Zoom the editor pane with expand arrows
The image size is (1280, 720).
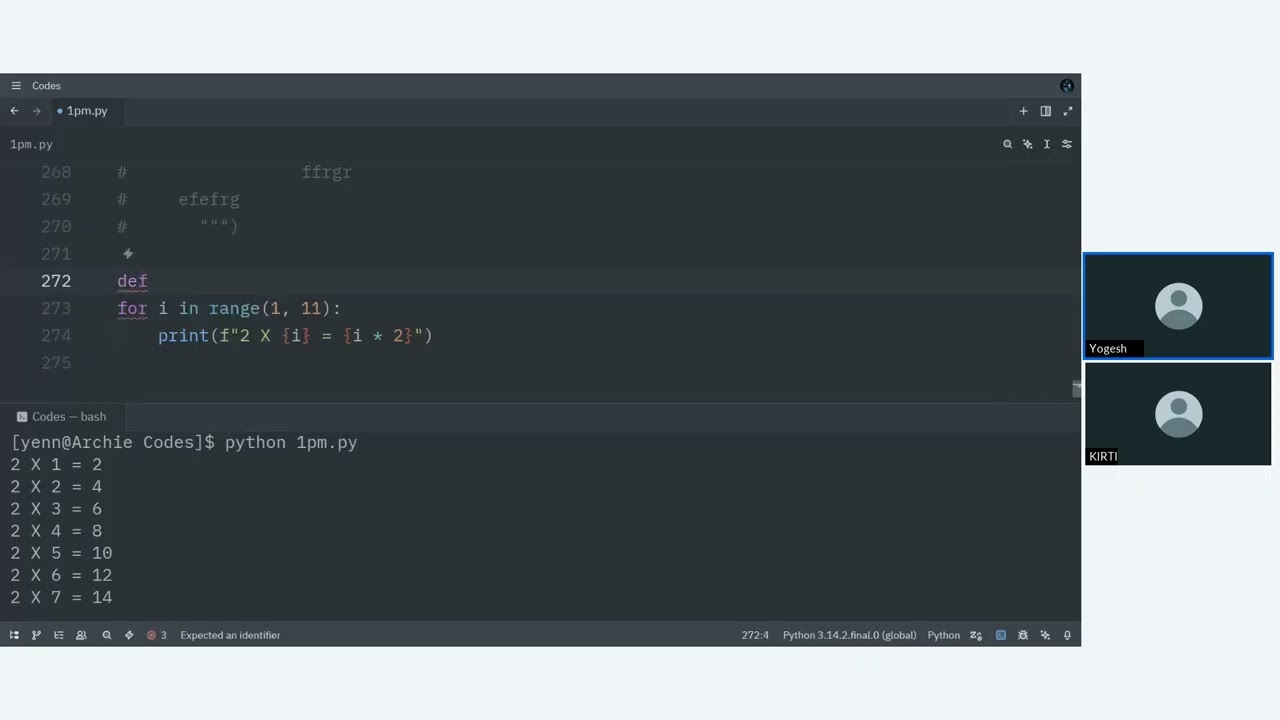point(1067,111)
